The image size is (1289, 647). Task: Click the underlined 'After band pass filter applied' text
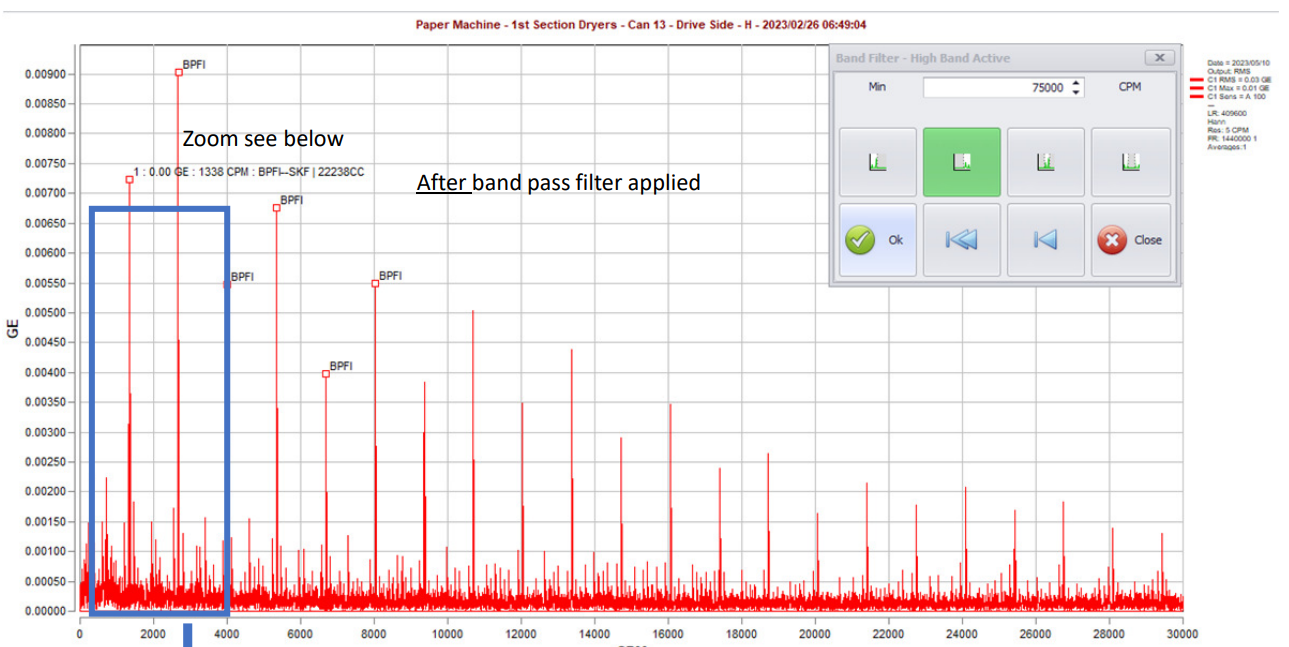(557, 183)
